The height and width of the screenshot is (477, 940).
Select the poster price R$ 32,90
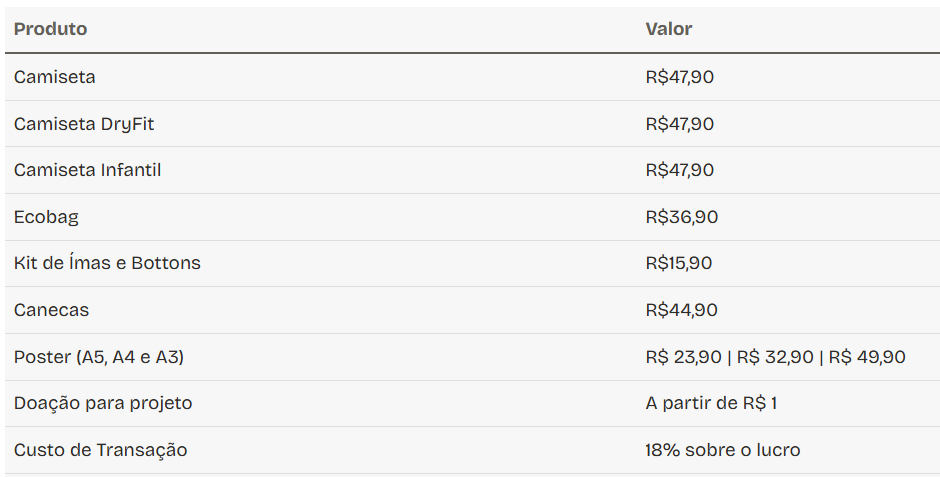coord(775,357)
